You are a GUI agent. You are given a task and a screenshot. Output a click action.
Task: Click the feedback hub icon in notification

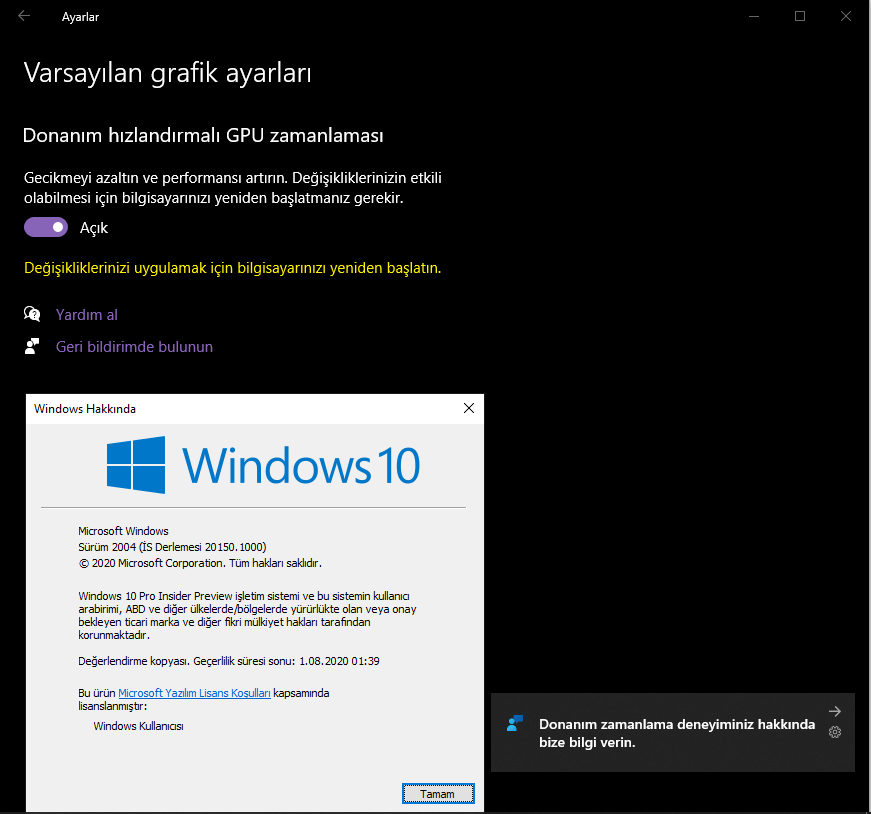click(515, 723)
